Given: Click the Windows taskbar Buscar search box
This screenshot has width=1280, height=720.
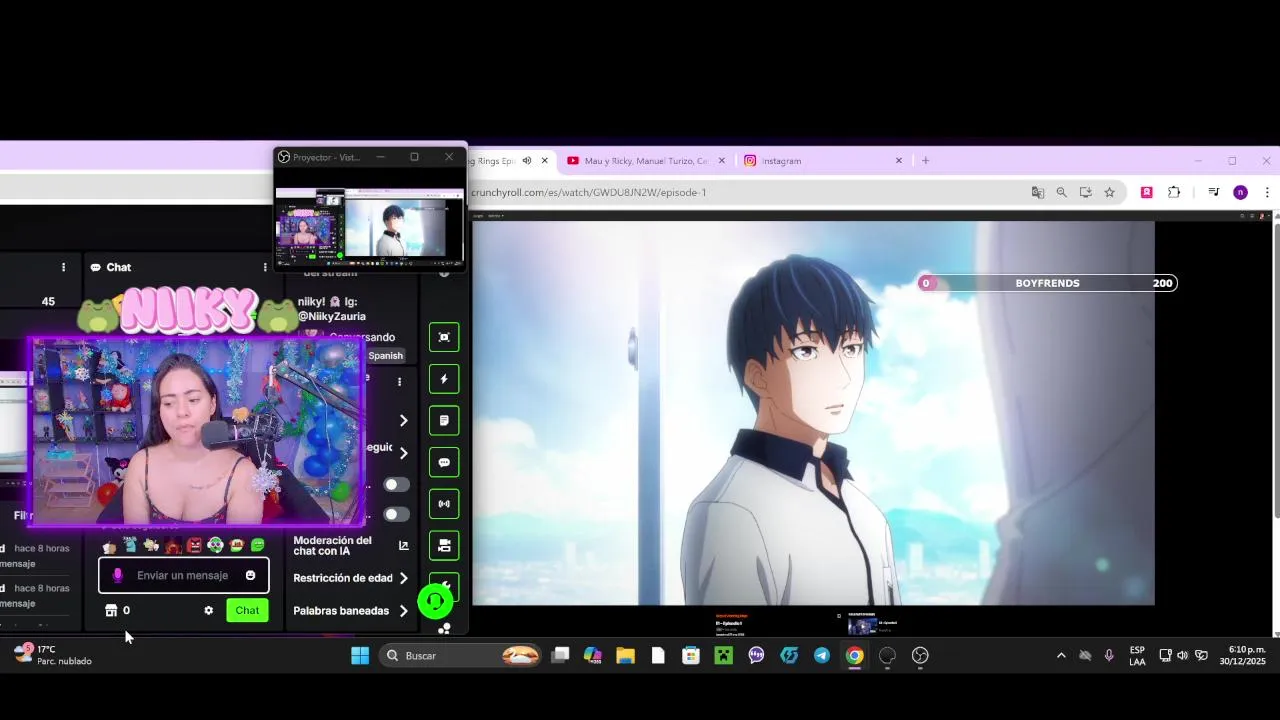Looking at the screenshot, I should [460, 656].
